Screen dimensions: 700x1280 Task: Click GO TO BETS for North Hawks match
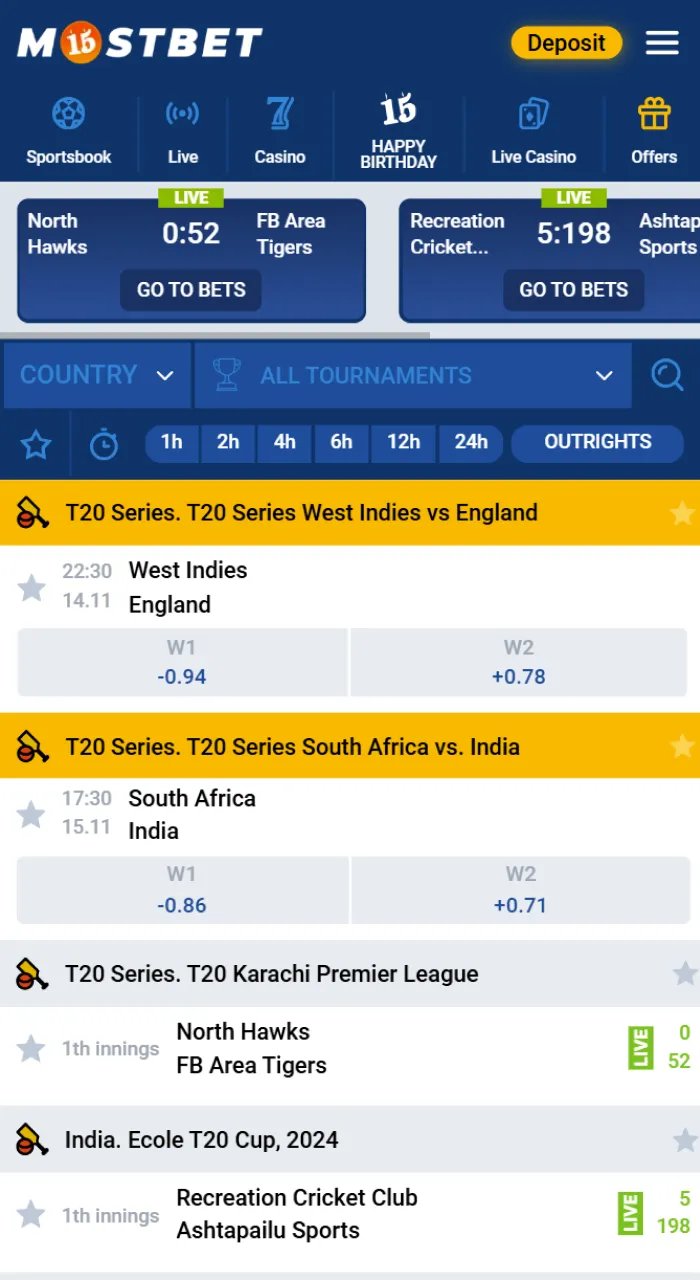(x=190, y=290)
